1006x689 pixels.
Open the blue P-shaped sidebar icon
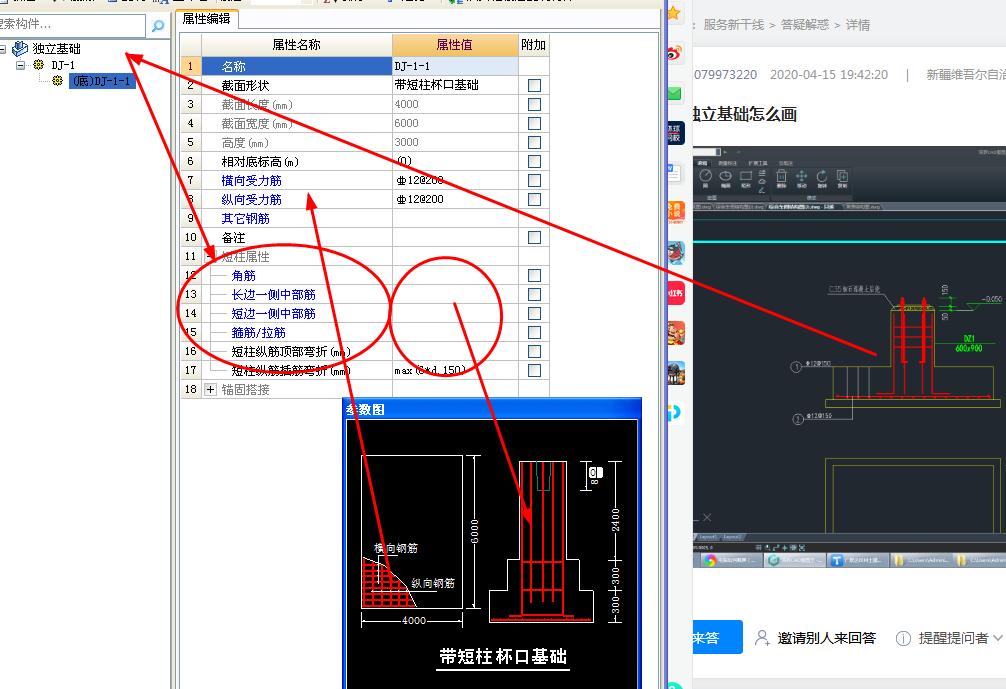tap(674, 413)
